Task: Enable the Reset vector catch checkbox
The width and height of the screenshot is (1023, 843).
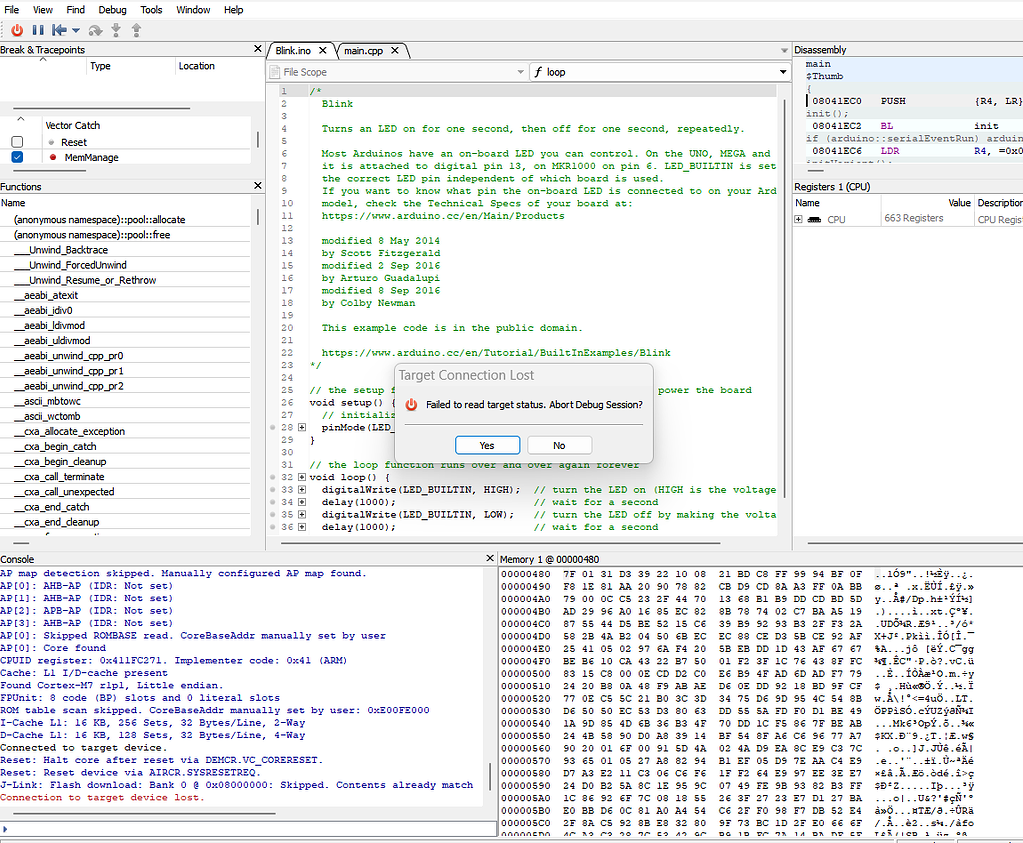Action: [17, 142]
